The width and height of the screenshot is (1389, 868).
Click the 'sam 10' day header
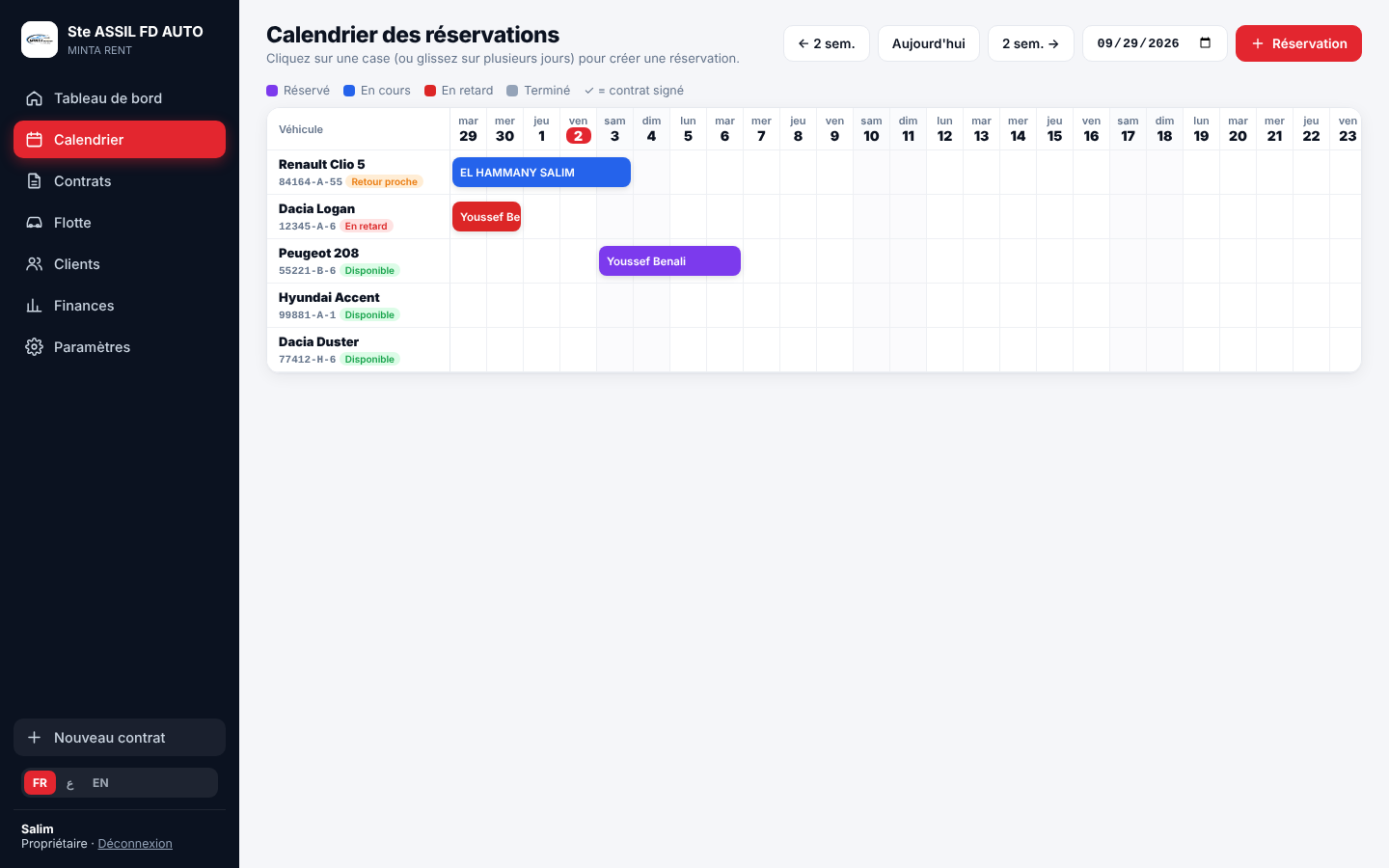point(871,129)
